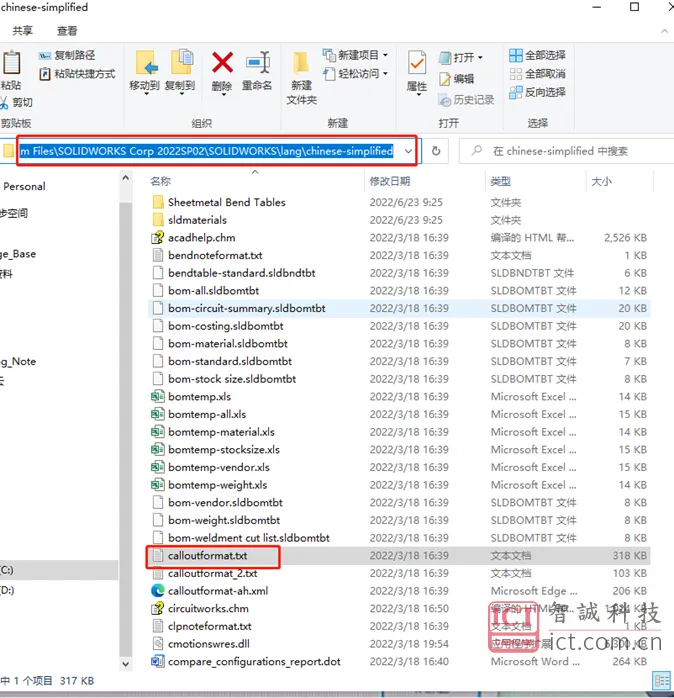Select bendnoteformat.txt file
This screenshot has width=674, height=698.
coord(215,256)
